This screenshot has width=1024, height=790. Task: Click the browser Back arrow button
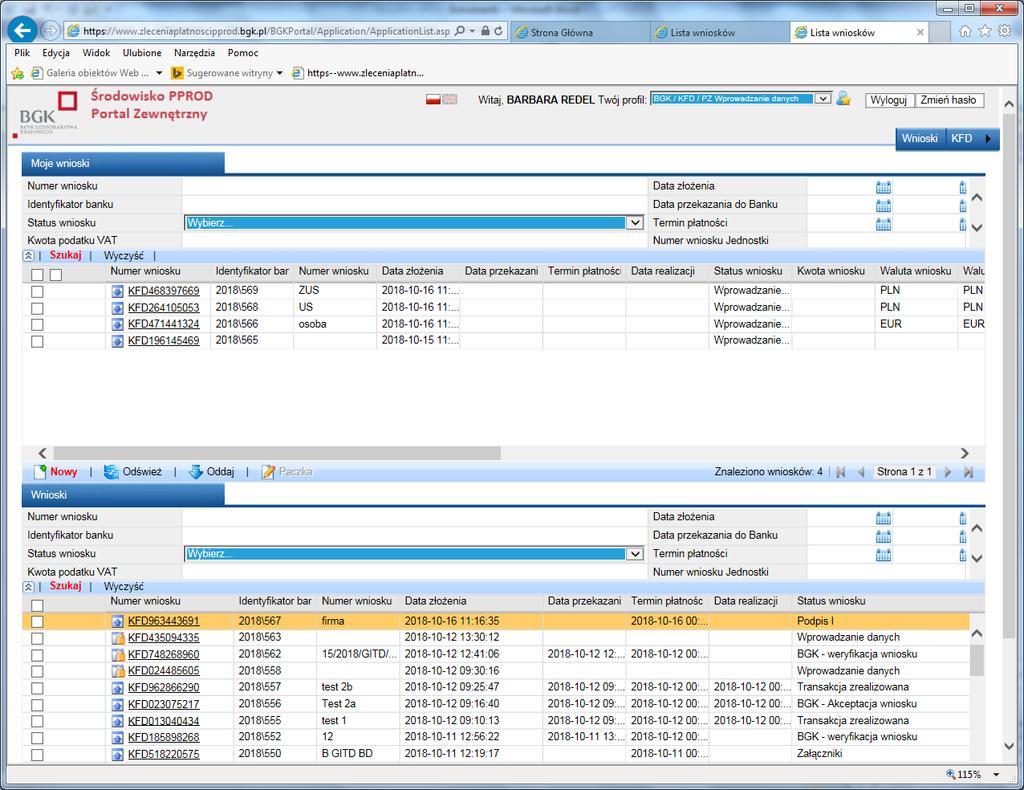click(23, 29)
